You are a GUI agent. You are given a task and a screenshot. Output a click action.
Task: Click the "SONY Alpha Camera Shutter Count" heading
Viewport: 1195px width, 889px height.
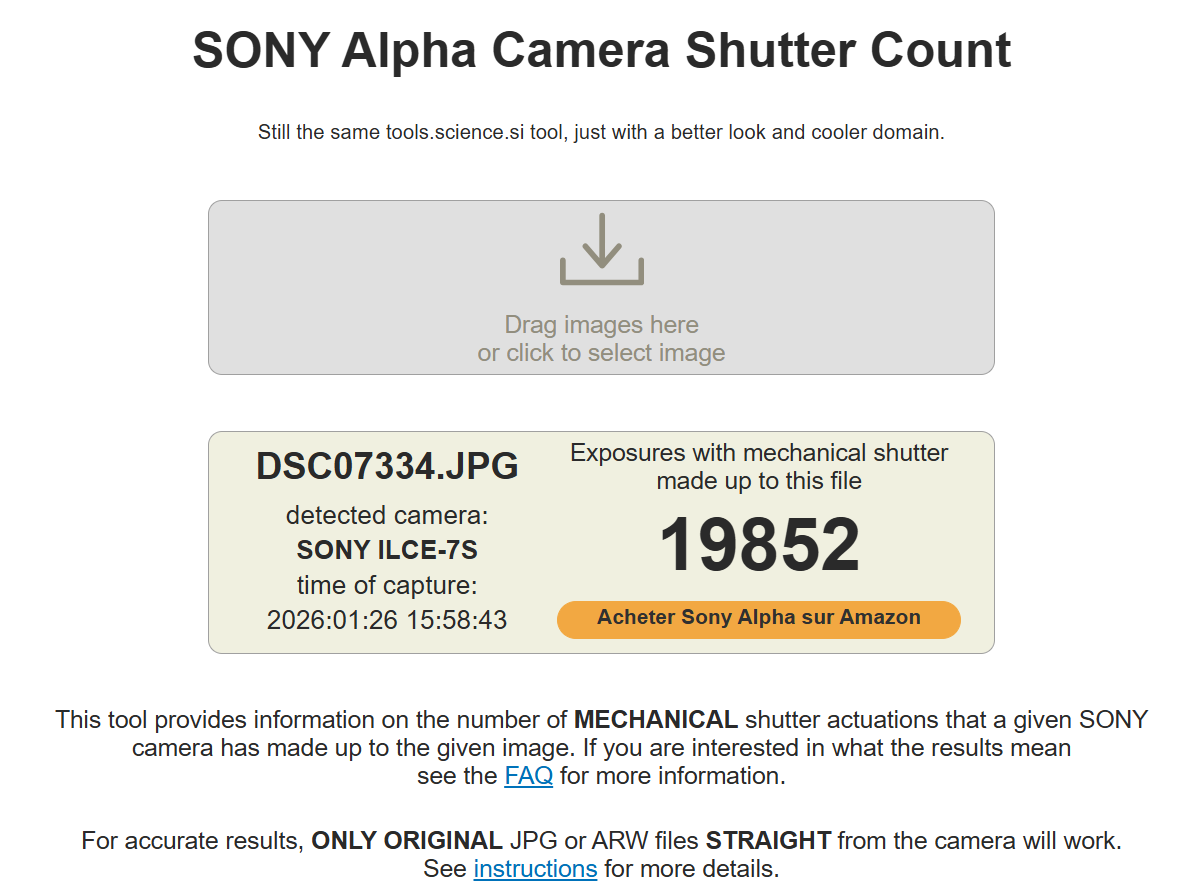pyautogui.click(x=601, y=50)
